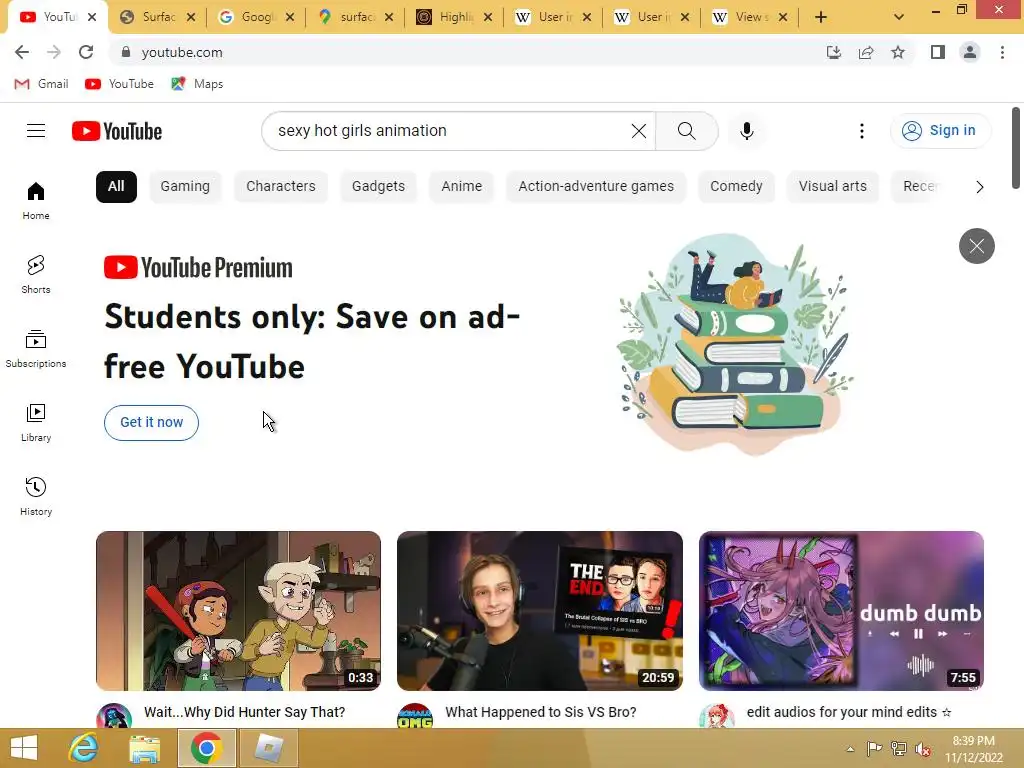Open History in the sidebar

coord(36,496)
